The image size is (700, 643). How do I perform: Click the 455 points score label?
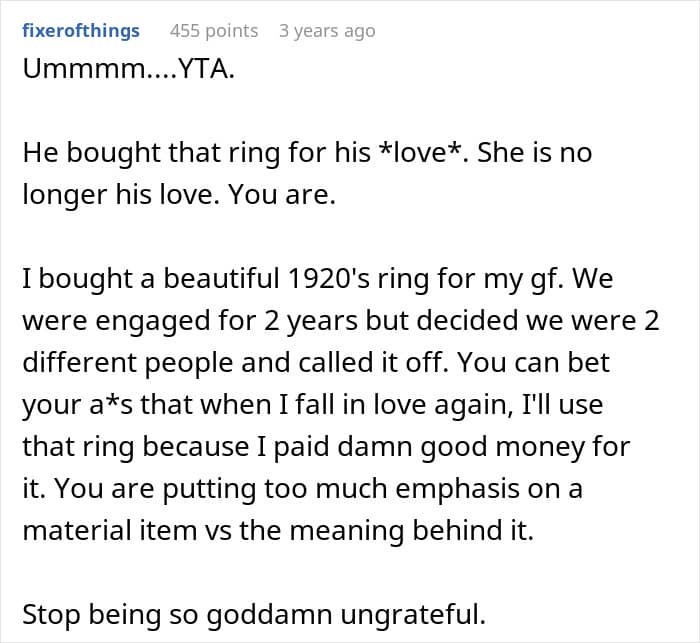tap(214, 31)
